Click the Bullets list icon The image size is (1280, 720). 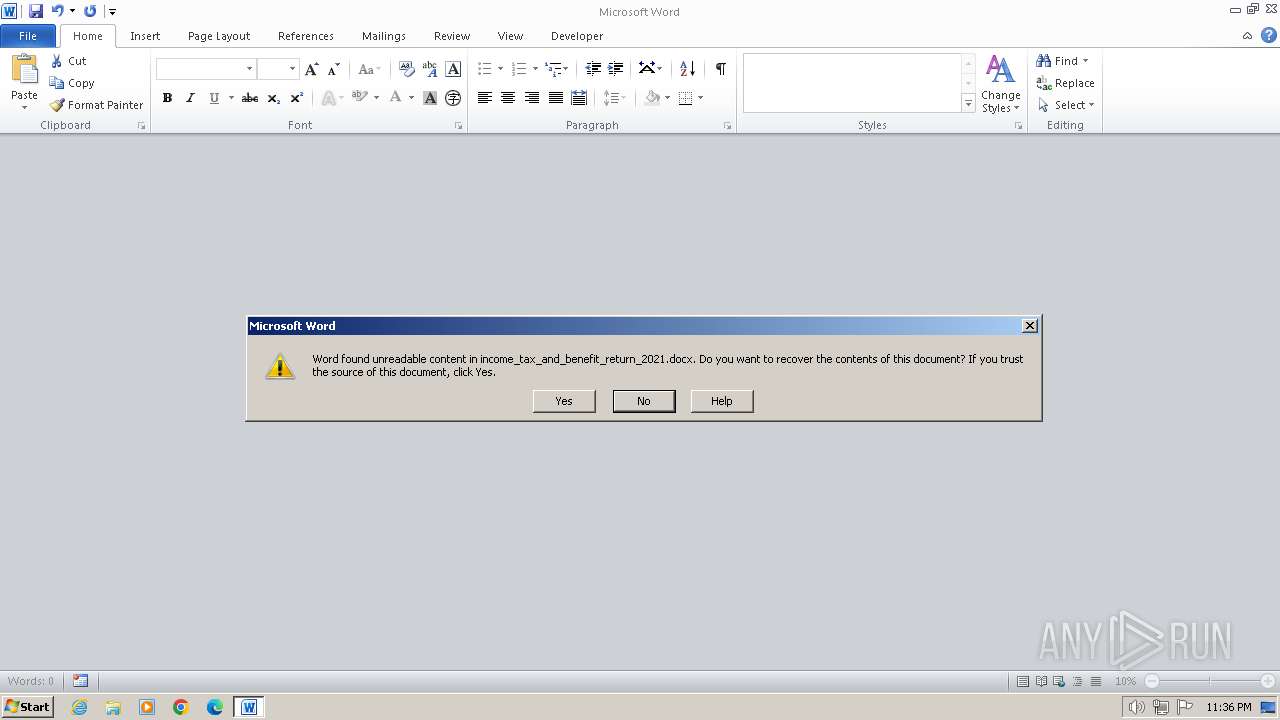click(485, 69)
